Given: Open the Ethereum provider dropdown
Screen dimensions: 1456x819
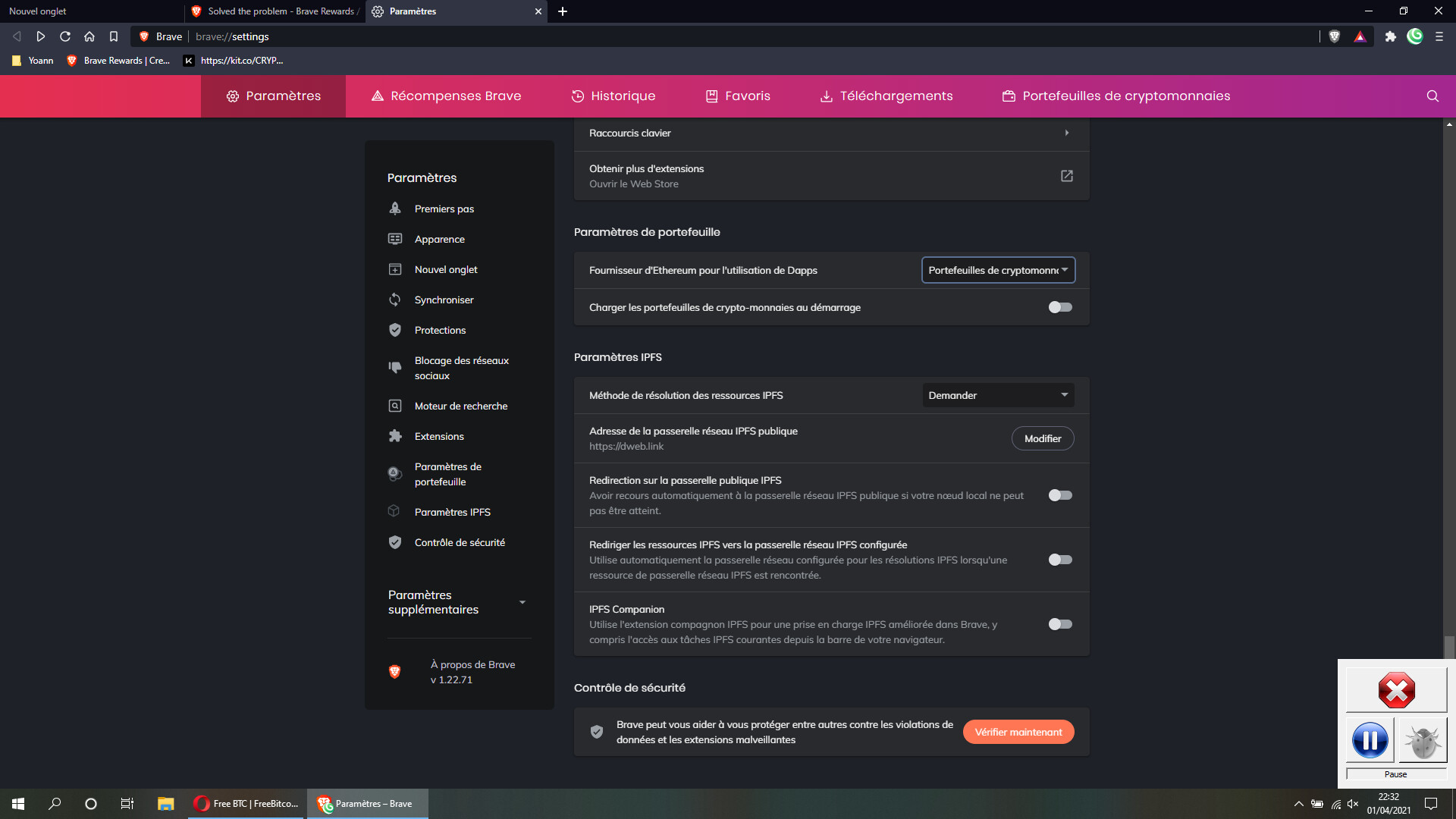Looking at the screenshot, I should (998, 270).
